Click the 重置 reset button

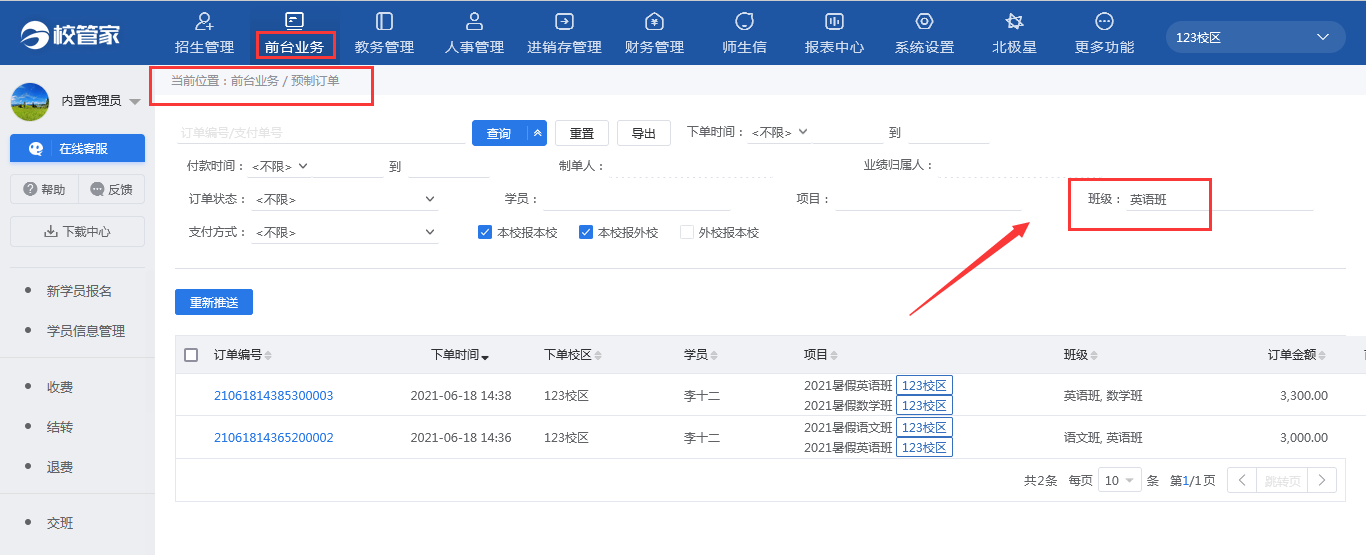(x=582, y=133)
